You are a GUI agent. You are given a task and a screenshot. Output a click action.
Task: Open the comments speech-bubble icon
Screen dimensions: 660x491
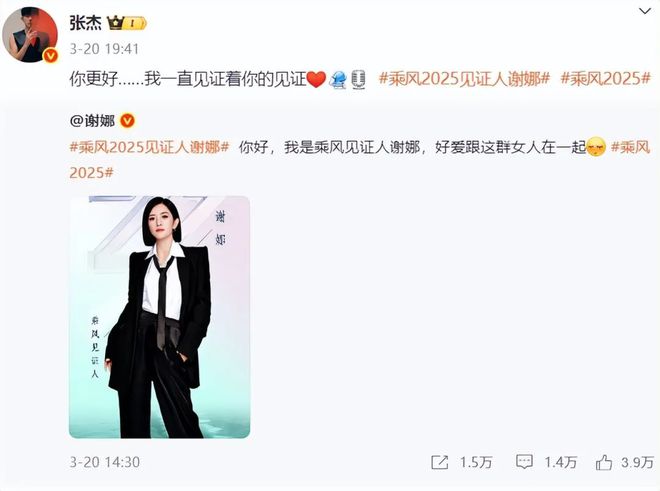point(524,462)
